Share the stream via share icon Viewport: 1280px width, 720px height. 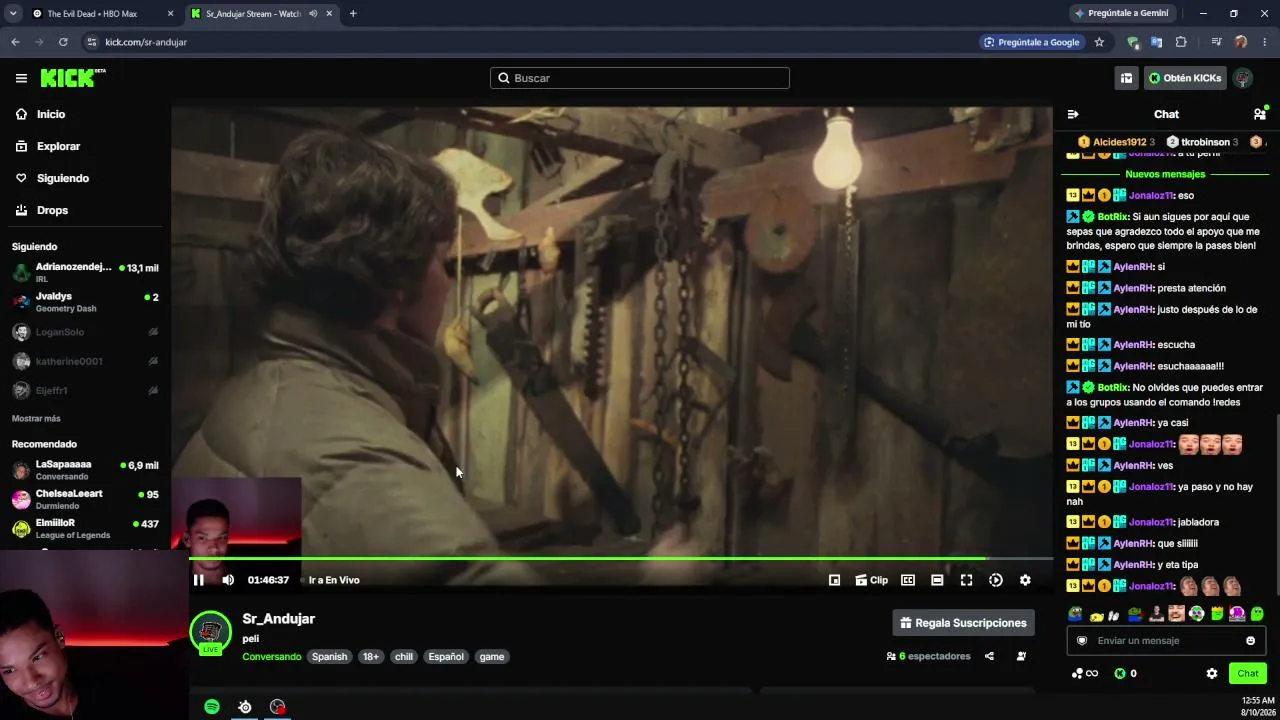click(989, 656)
